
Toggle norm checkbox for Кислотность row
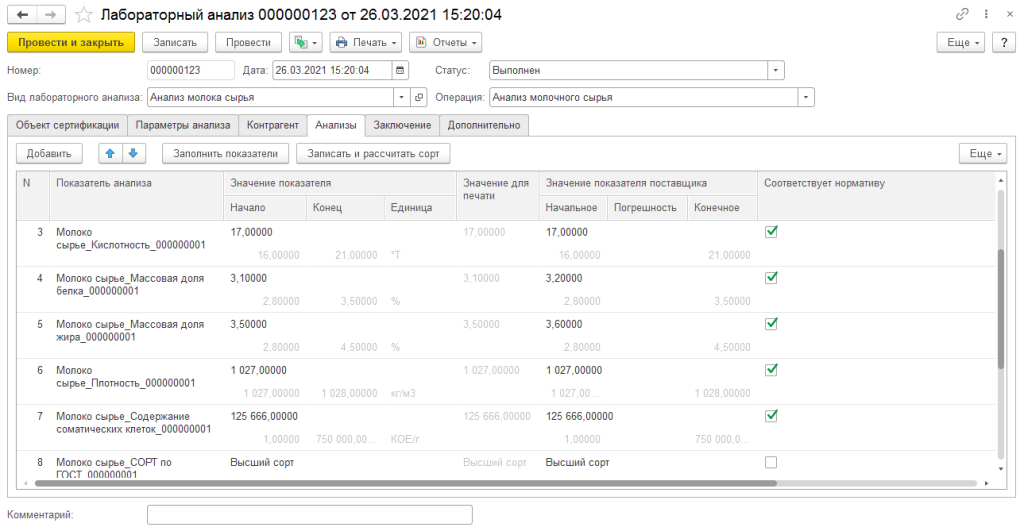(771, 232)
